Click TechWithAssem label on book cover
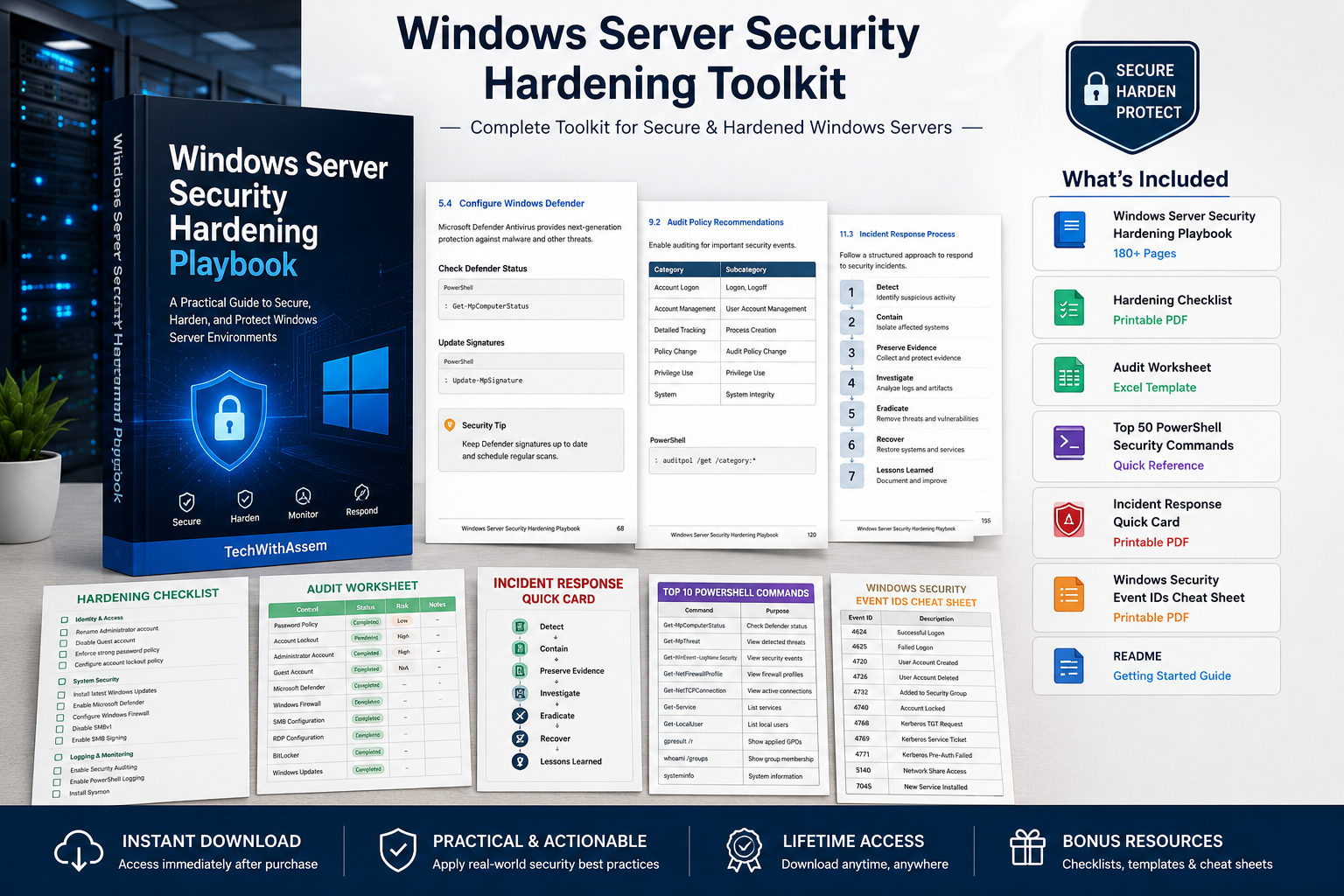Viewport: 1344px width, 896px height. tap(276, 548)
